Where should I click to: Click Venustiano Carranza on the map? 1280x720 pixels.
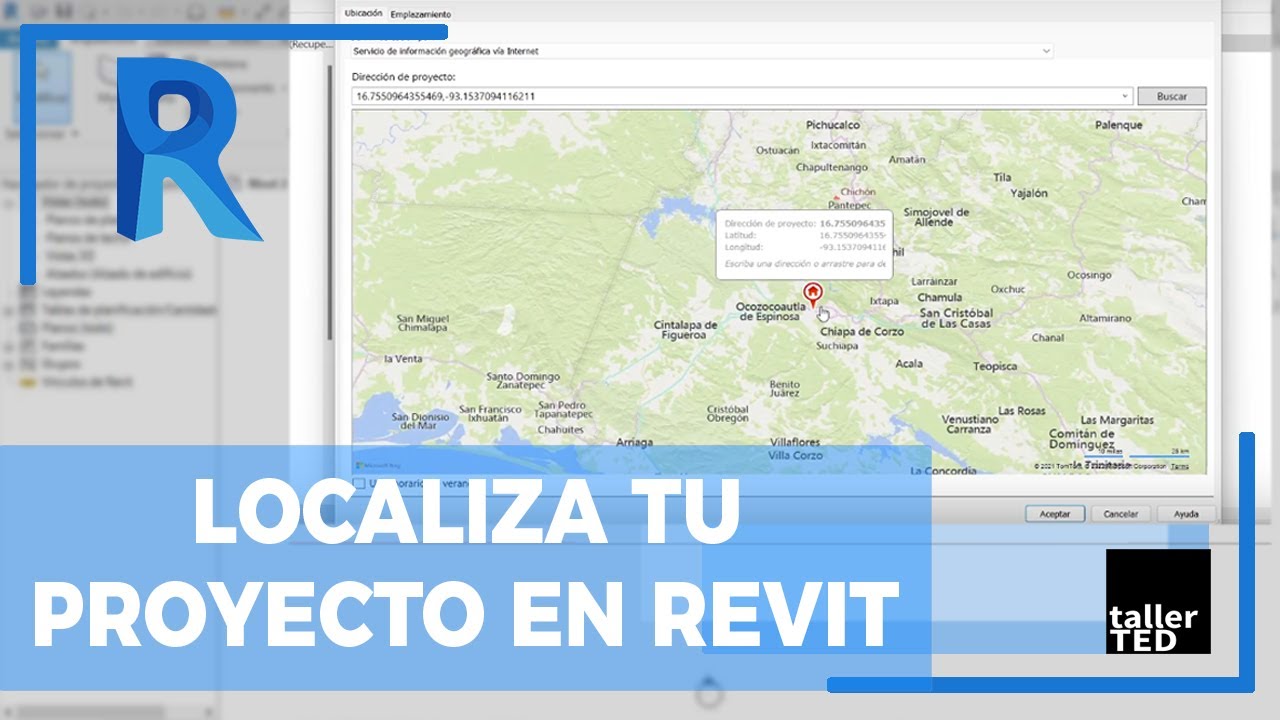(970, 424)
